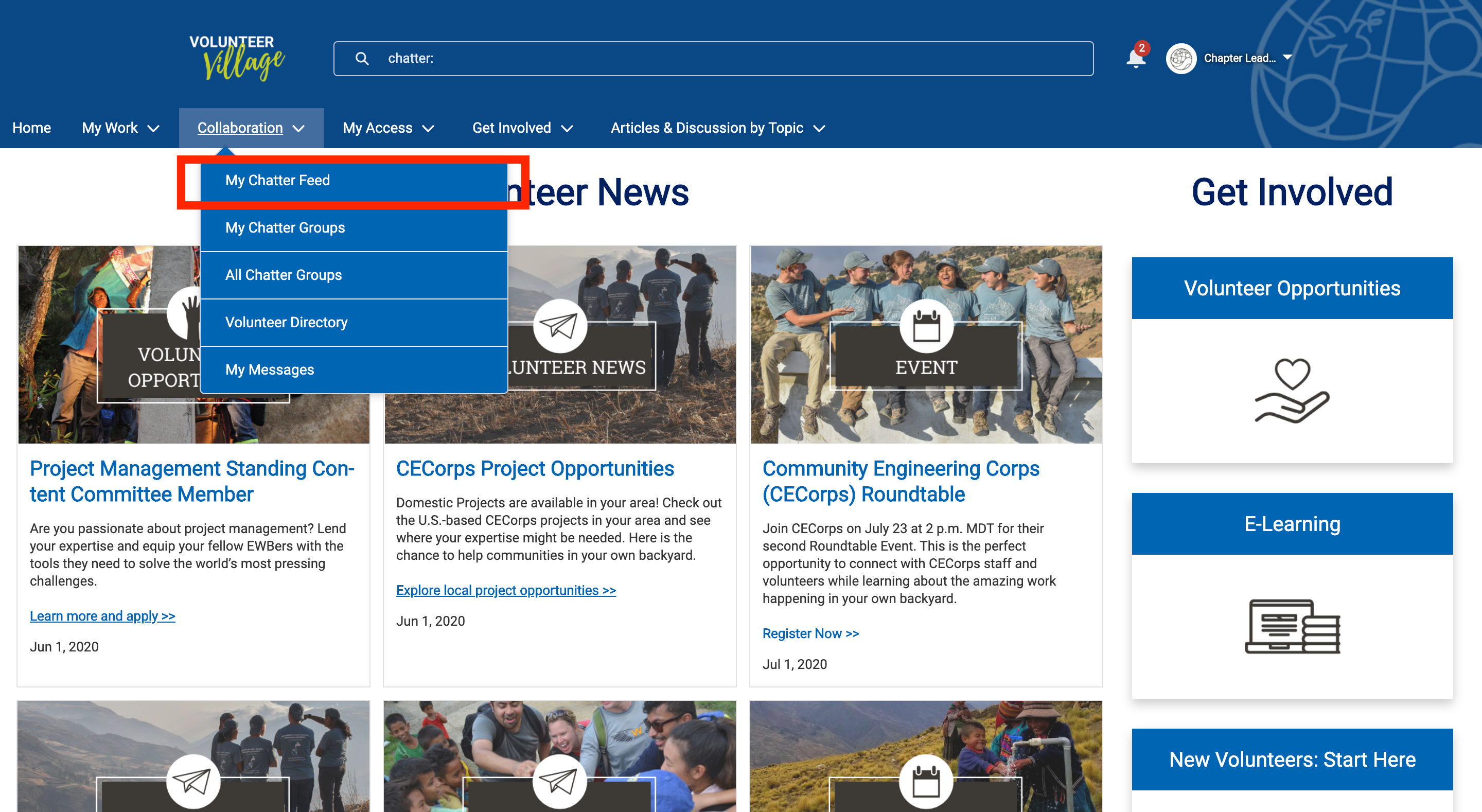
Task: Click the notification bell icon
Action: (1135, 59)
